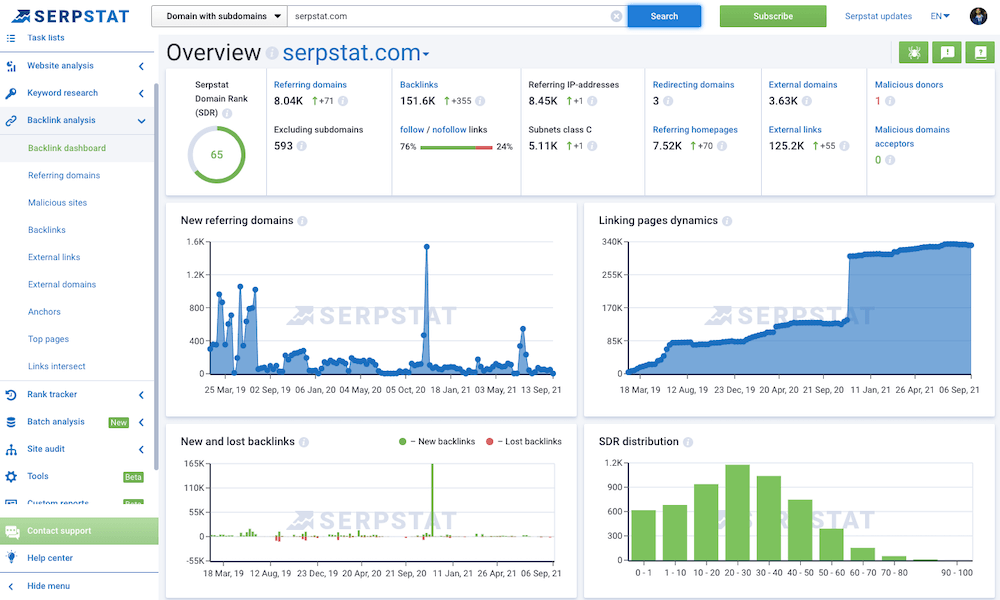Click the Batch analysis database icon
Screen dimensions: 1000x600
coord(11,422)
